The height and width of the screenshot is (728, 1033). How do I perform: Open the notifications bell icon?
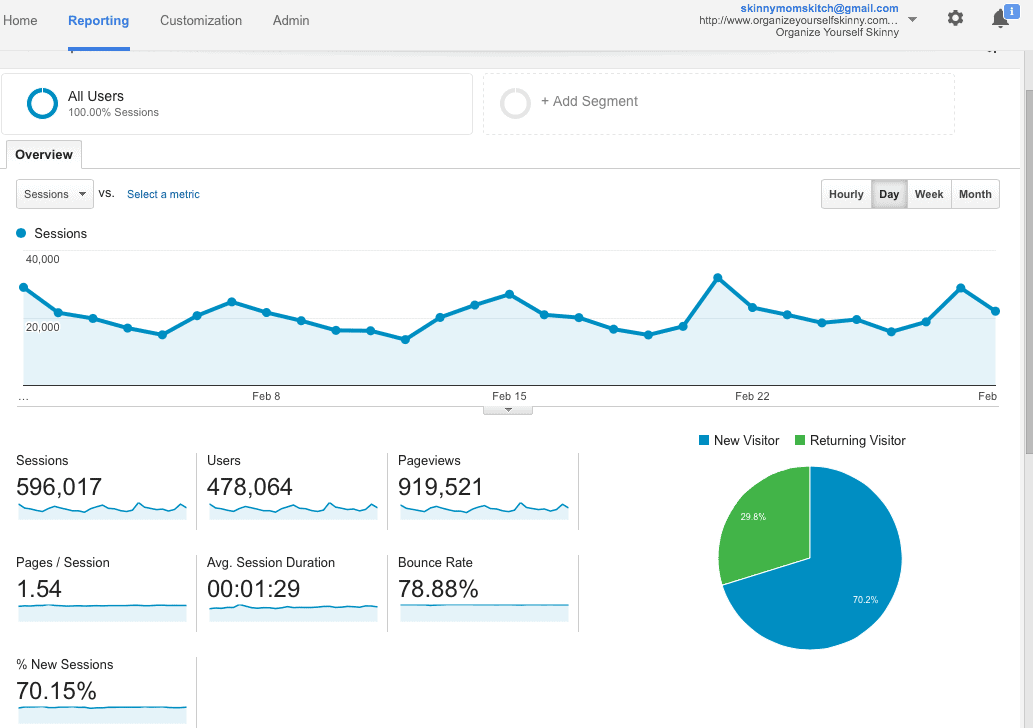coord(1000,18)
